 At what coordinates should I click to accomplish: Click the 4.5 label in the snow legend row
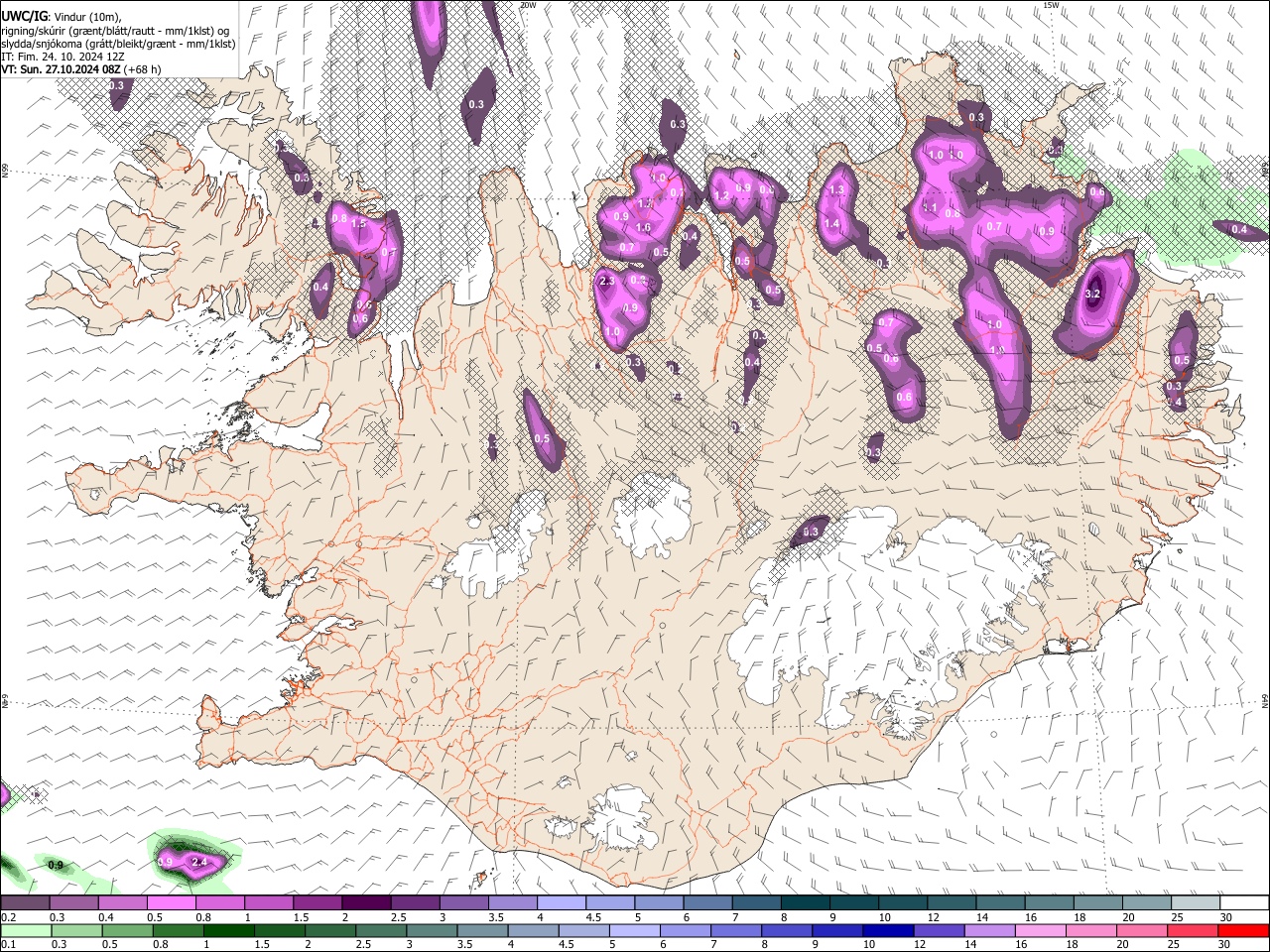(x=592, y=917)
